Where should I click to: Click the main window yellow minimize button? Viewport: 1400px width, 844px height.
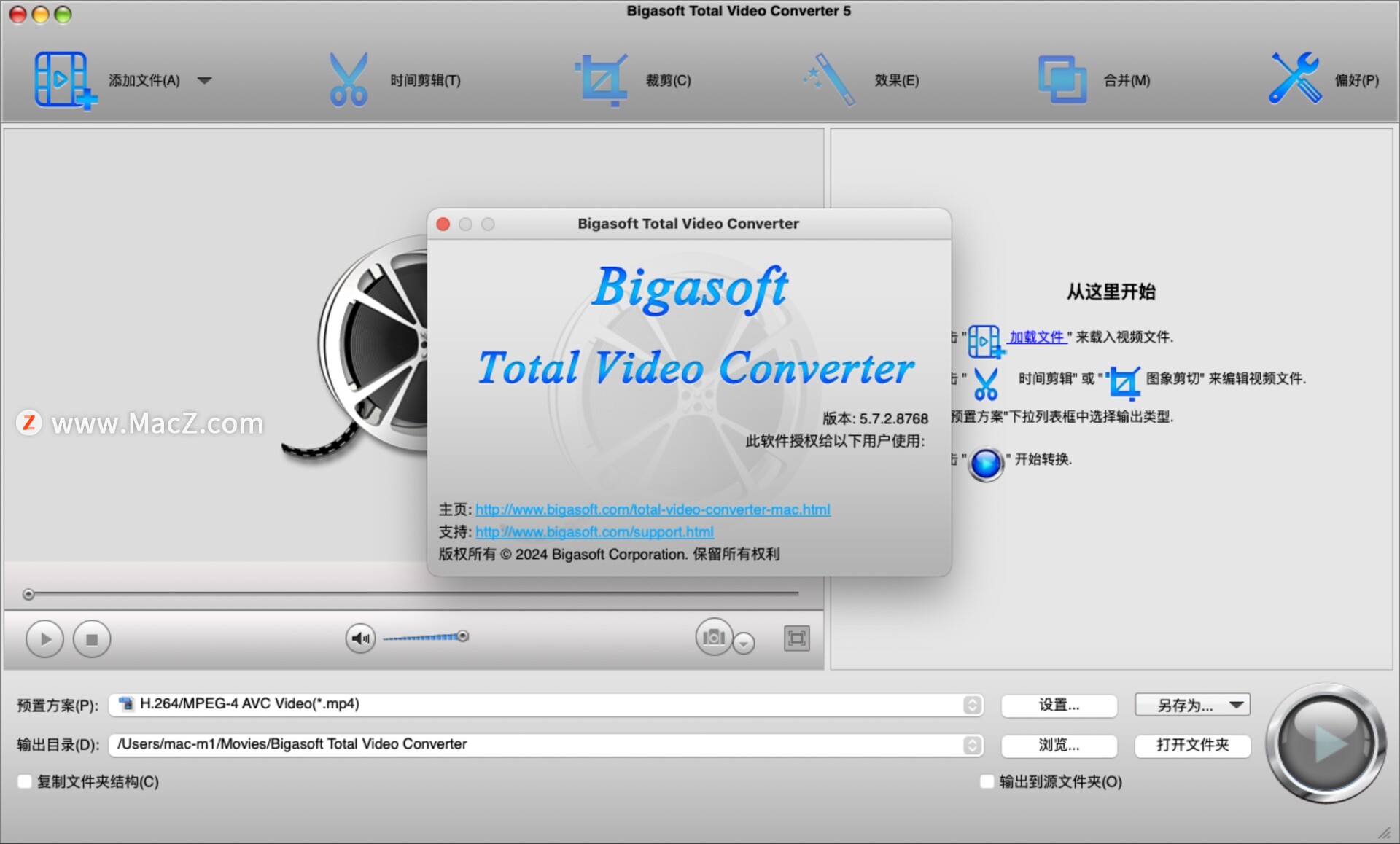point(41,14)
